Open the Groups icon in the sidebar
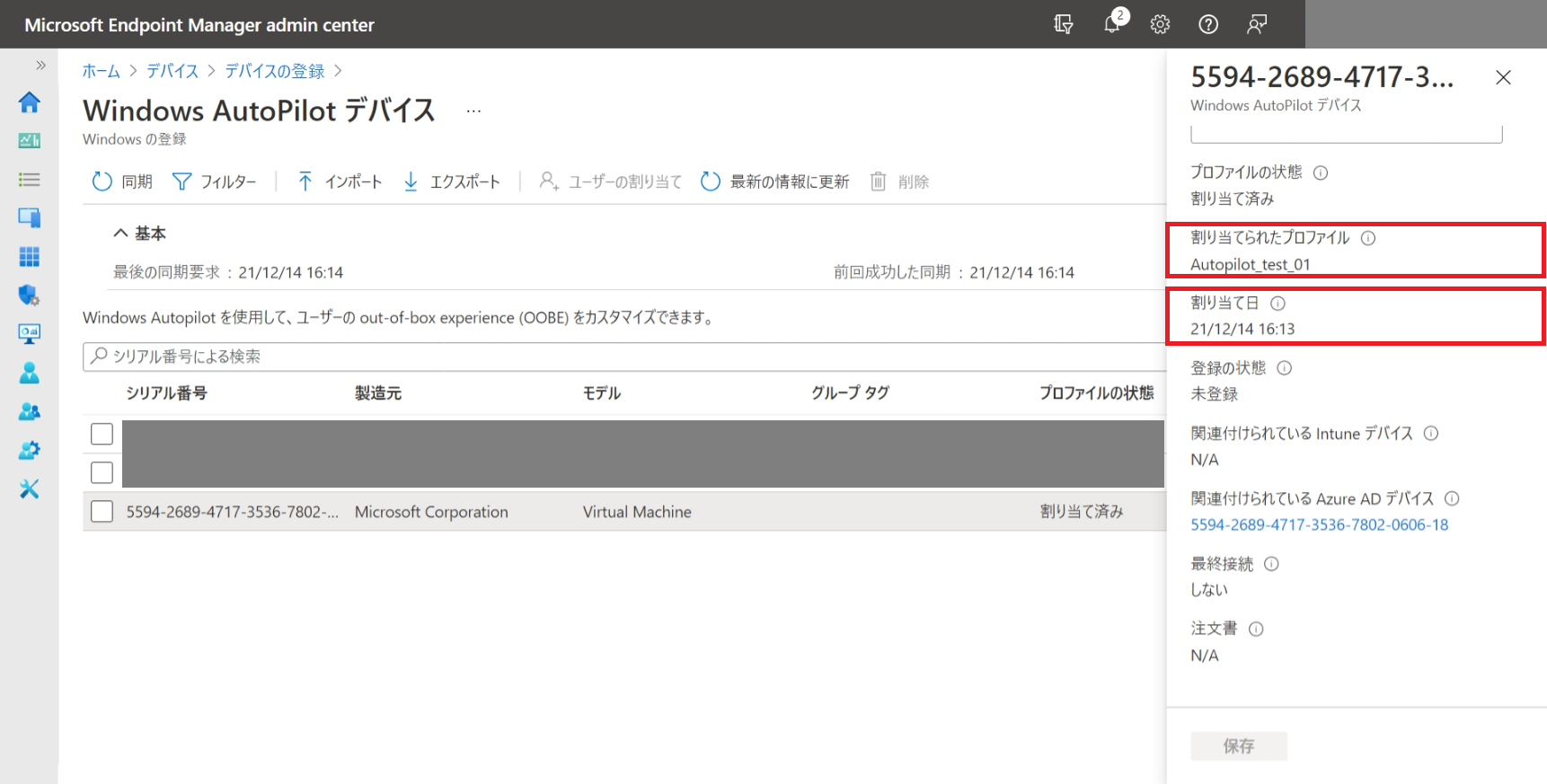 click(29, 411)
